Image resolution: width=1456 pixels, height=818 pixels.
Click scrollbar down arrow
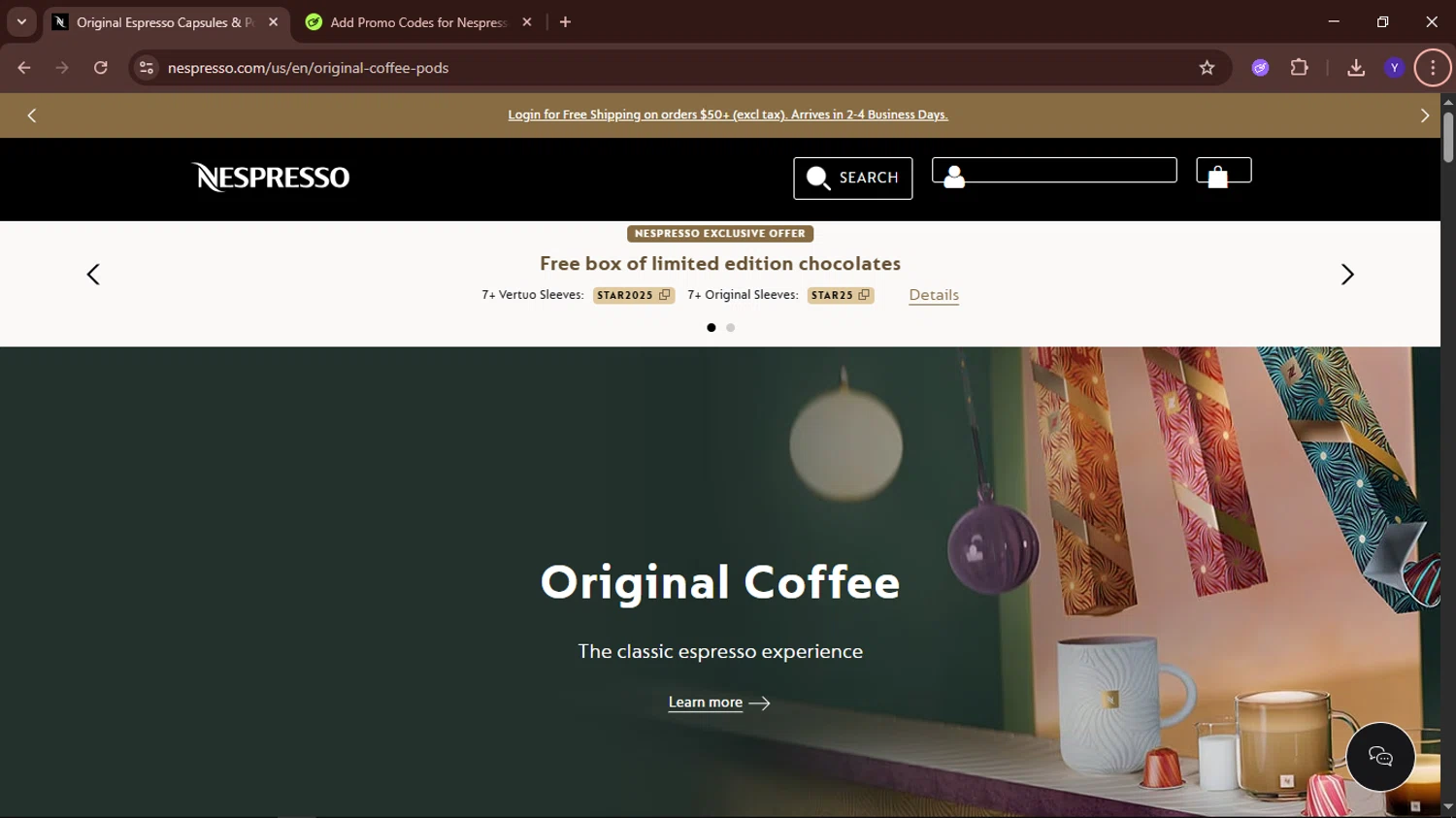point(1448,807)
